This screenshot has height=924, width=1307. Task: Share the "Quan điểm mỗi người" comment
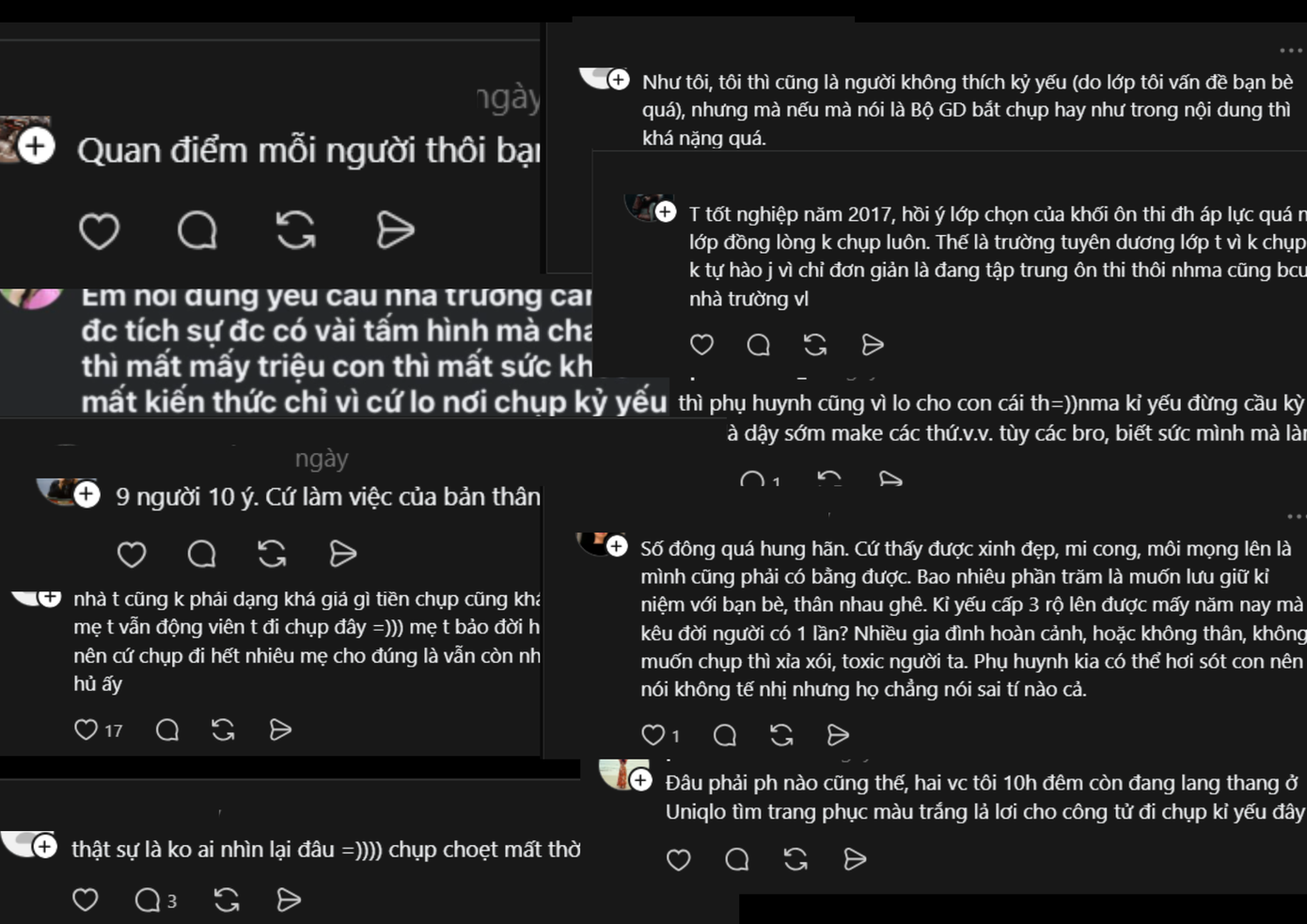[x=395, y=230]
